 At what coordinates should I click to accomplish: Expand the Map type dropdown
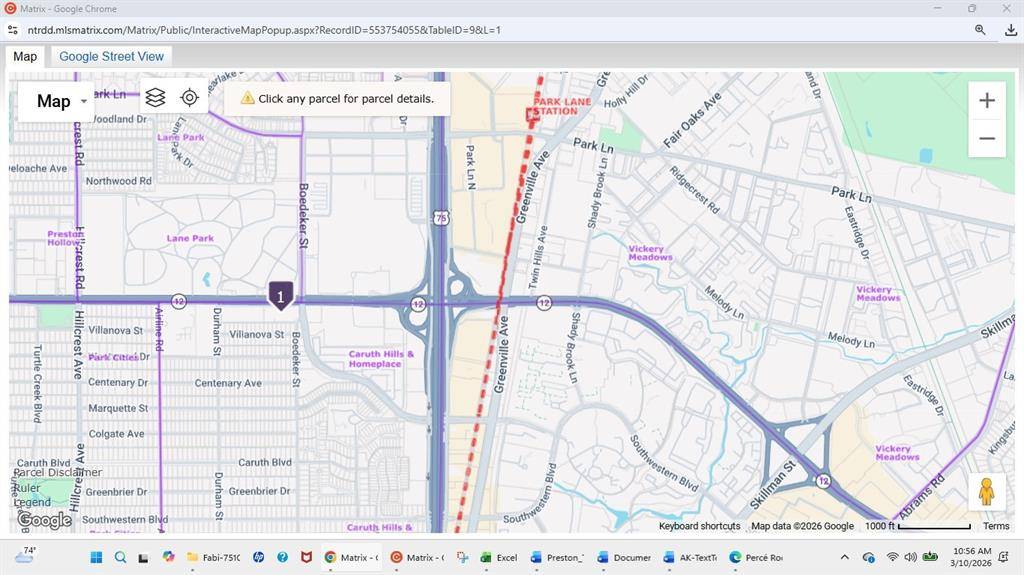(x=62, y=101)
